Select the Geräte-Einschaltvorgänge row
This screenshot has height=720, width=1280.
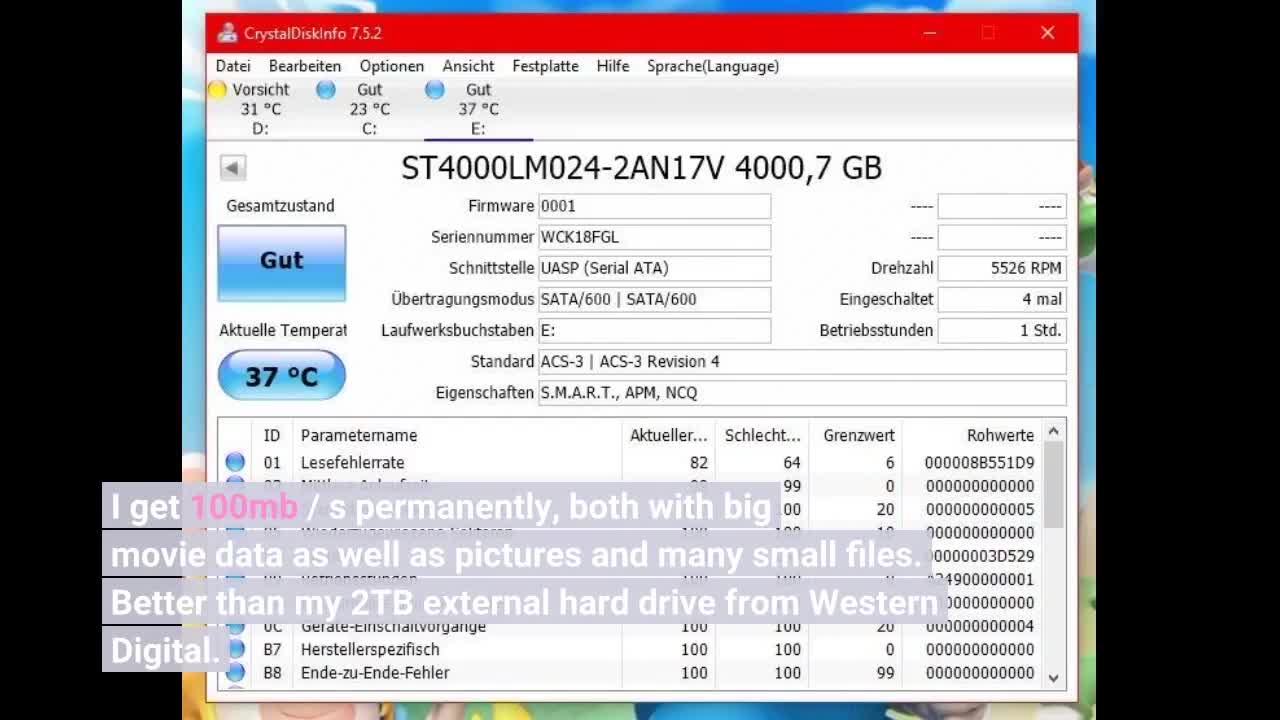630,626
